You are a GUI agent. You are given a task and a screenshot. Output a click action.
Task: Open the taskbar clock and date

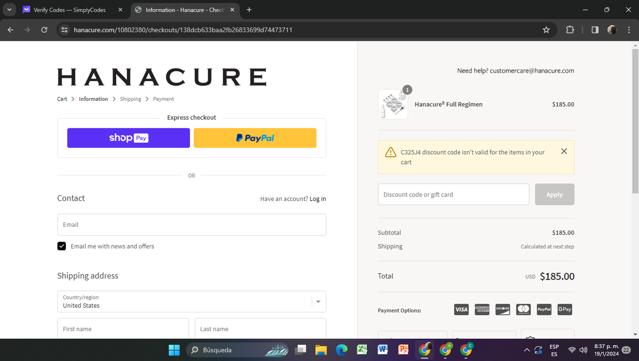[x=606, y=350]
